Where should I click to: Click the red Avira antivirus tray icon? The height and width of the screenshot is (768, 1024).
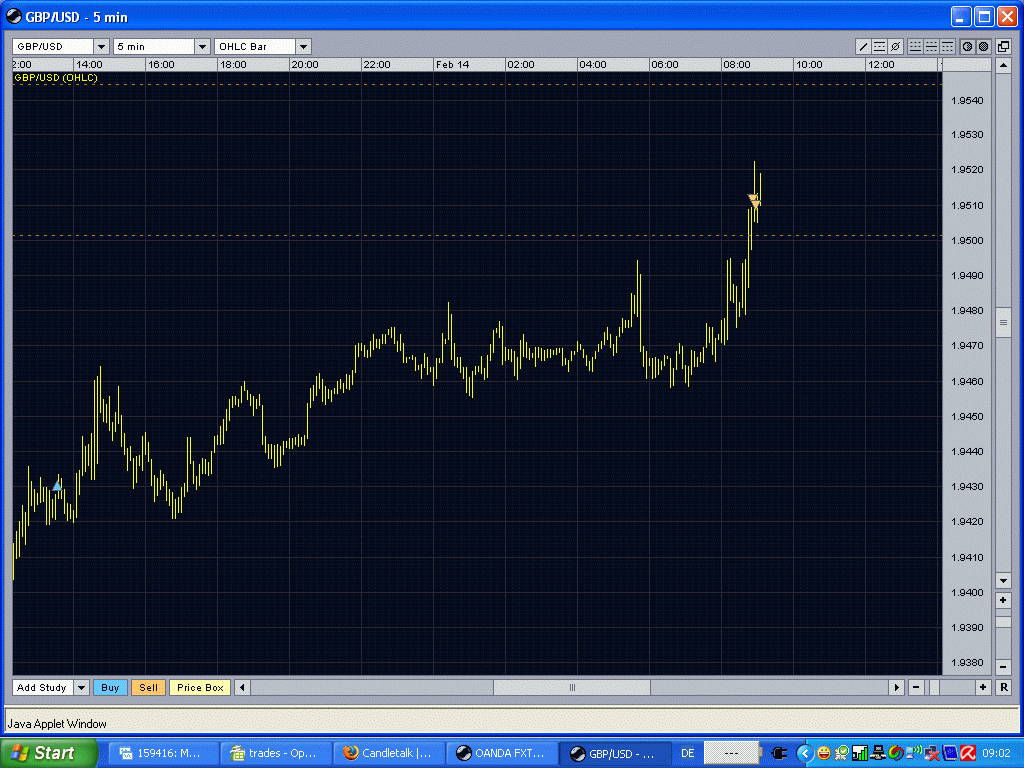tap(968, 754)
